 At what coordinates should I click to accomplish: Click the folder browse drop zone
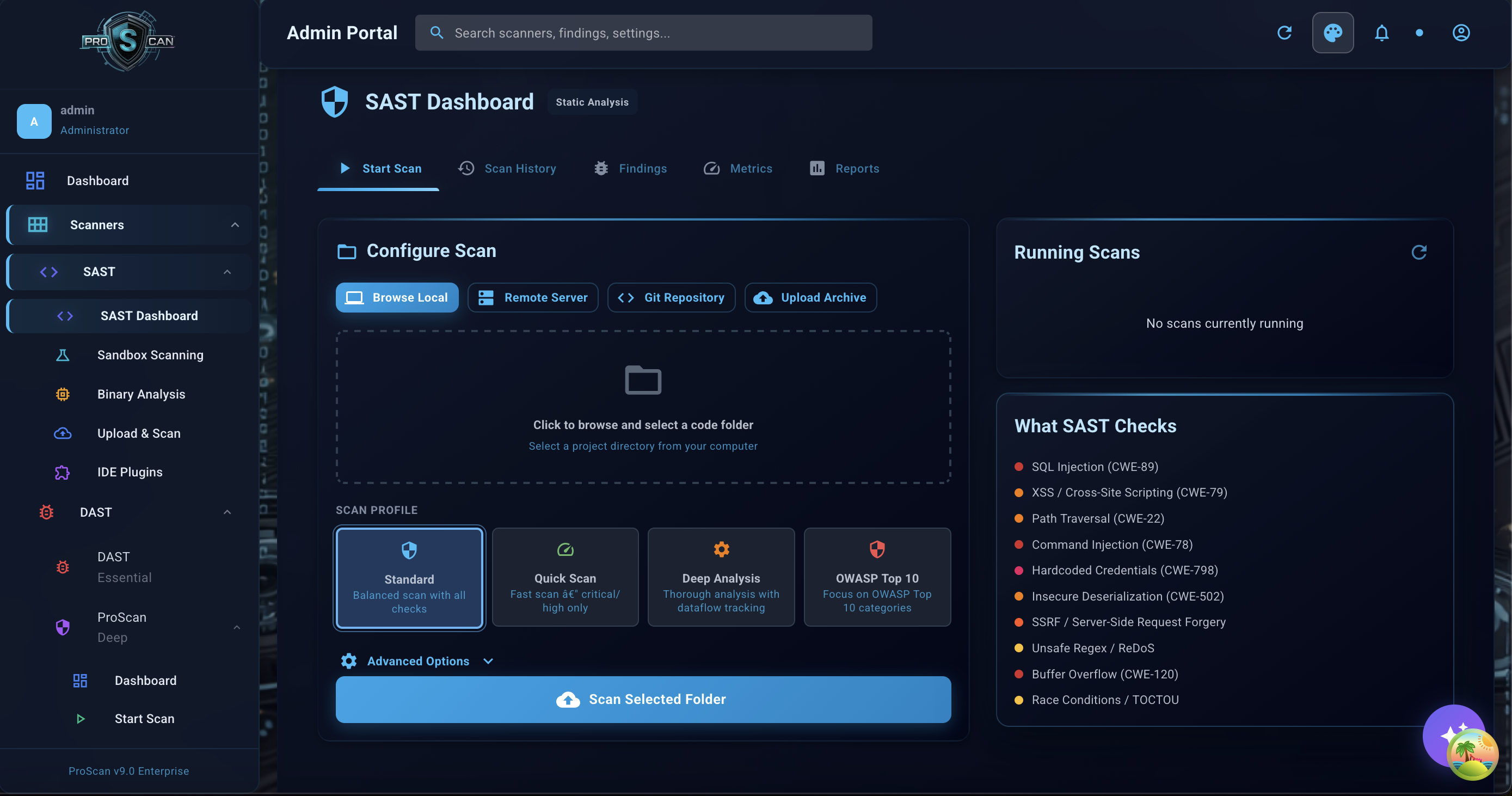(643, 407)
